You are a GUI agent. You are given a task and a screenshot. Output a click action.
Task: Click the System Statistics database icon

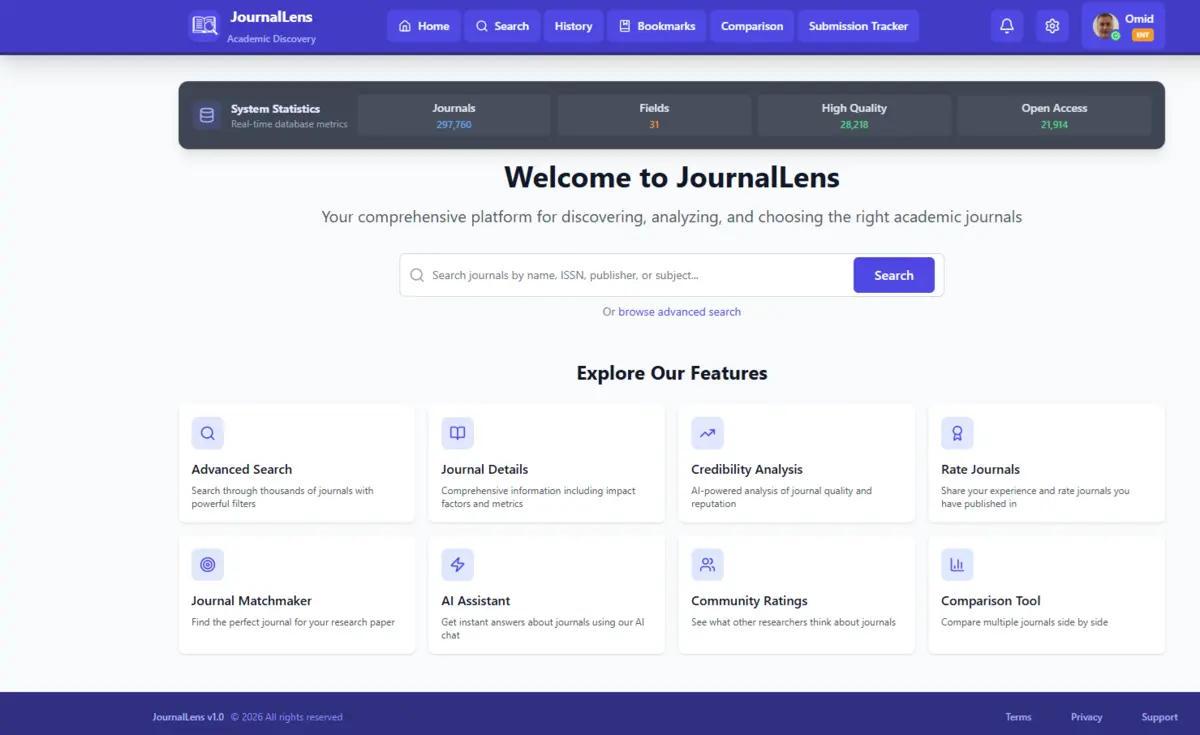(x=206, y=115)
